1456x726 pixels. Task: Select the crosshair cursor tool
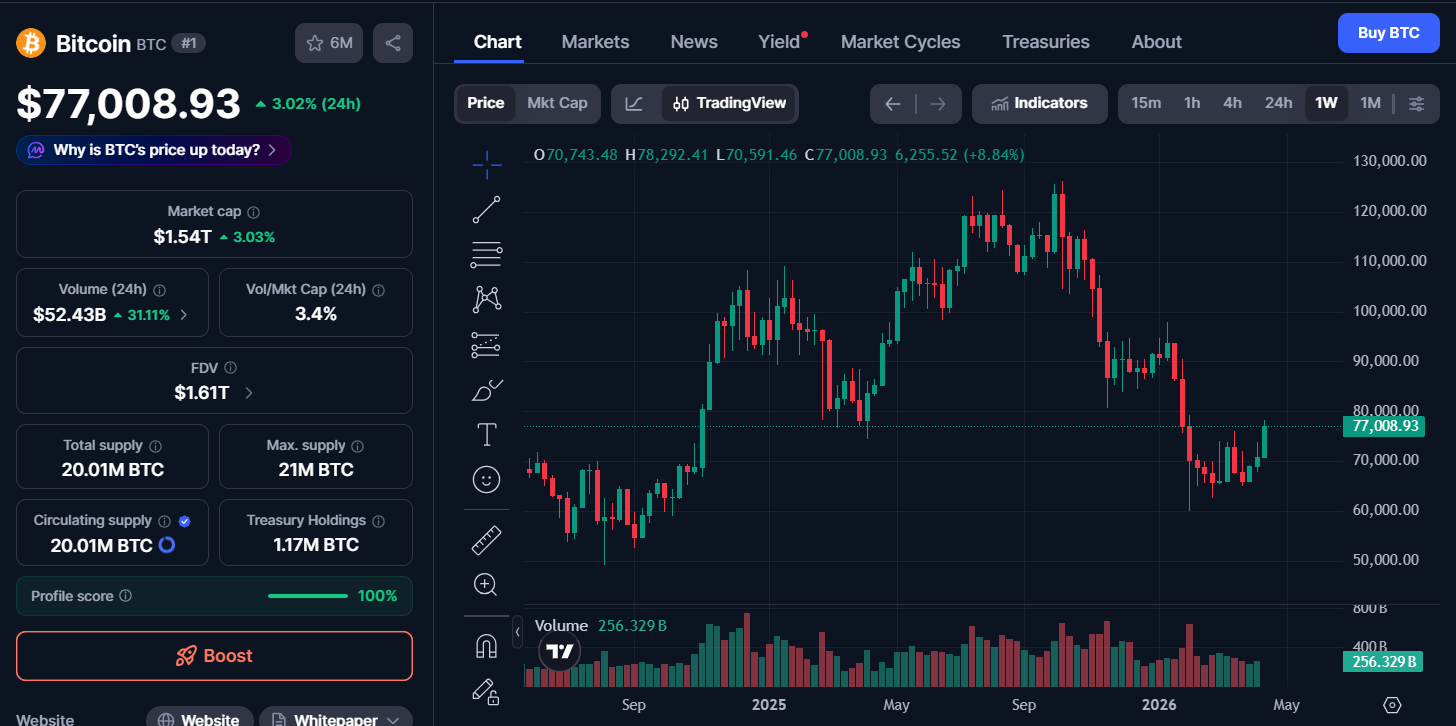click(x=487, y=164)
